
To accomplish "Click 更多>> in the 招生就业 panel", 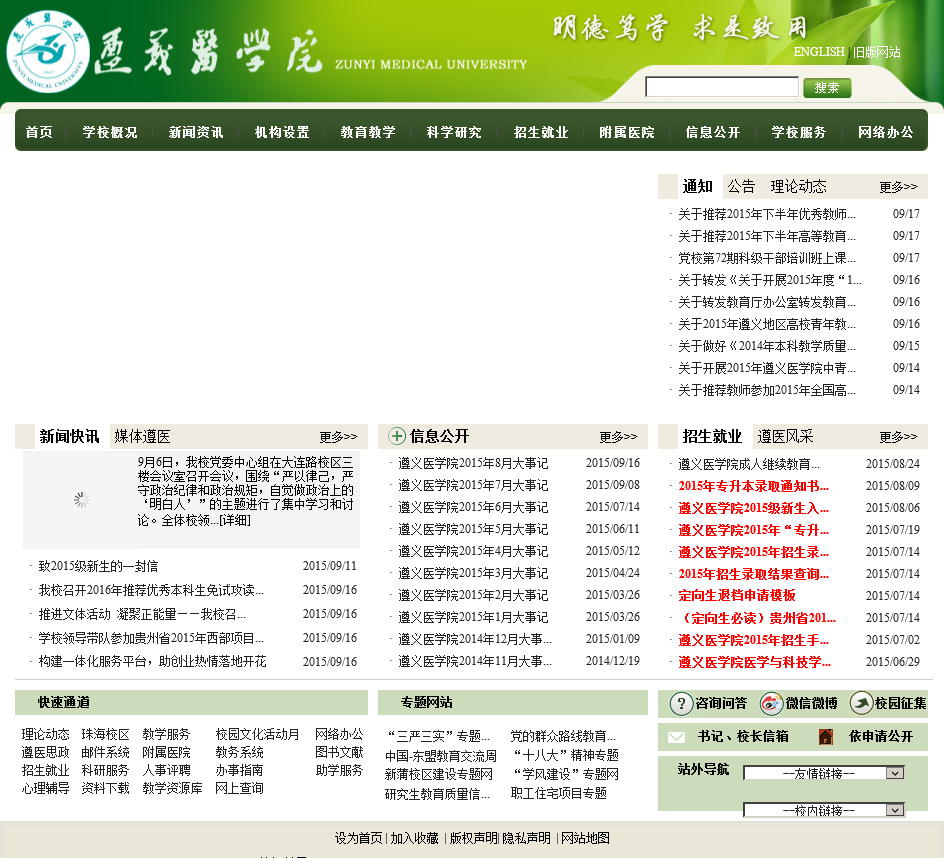I will [x=898, y=437].
